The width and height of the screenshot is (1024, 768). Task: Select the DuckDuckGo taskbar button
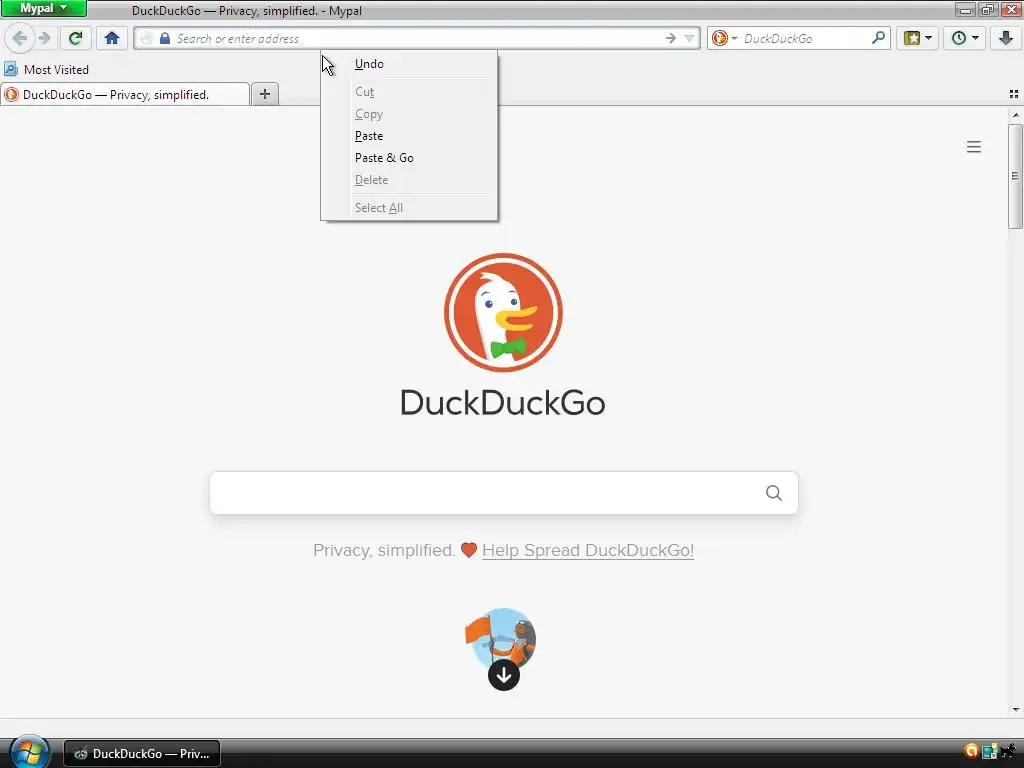[x=142, y=754]
